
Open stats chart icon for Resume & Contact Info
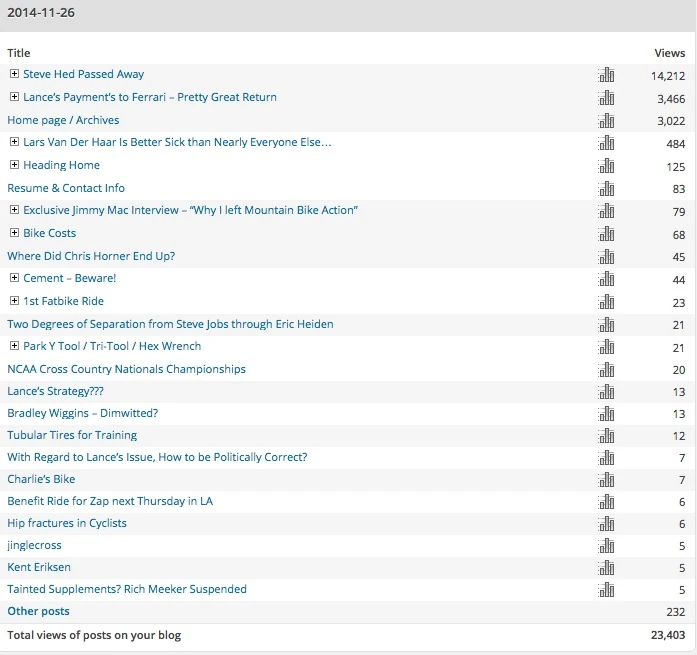(606, 188)
